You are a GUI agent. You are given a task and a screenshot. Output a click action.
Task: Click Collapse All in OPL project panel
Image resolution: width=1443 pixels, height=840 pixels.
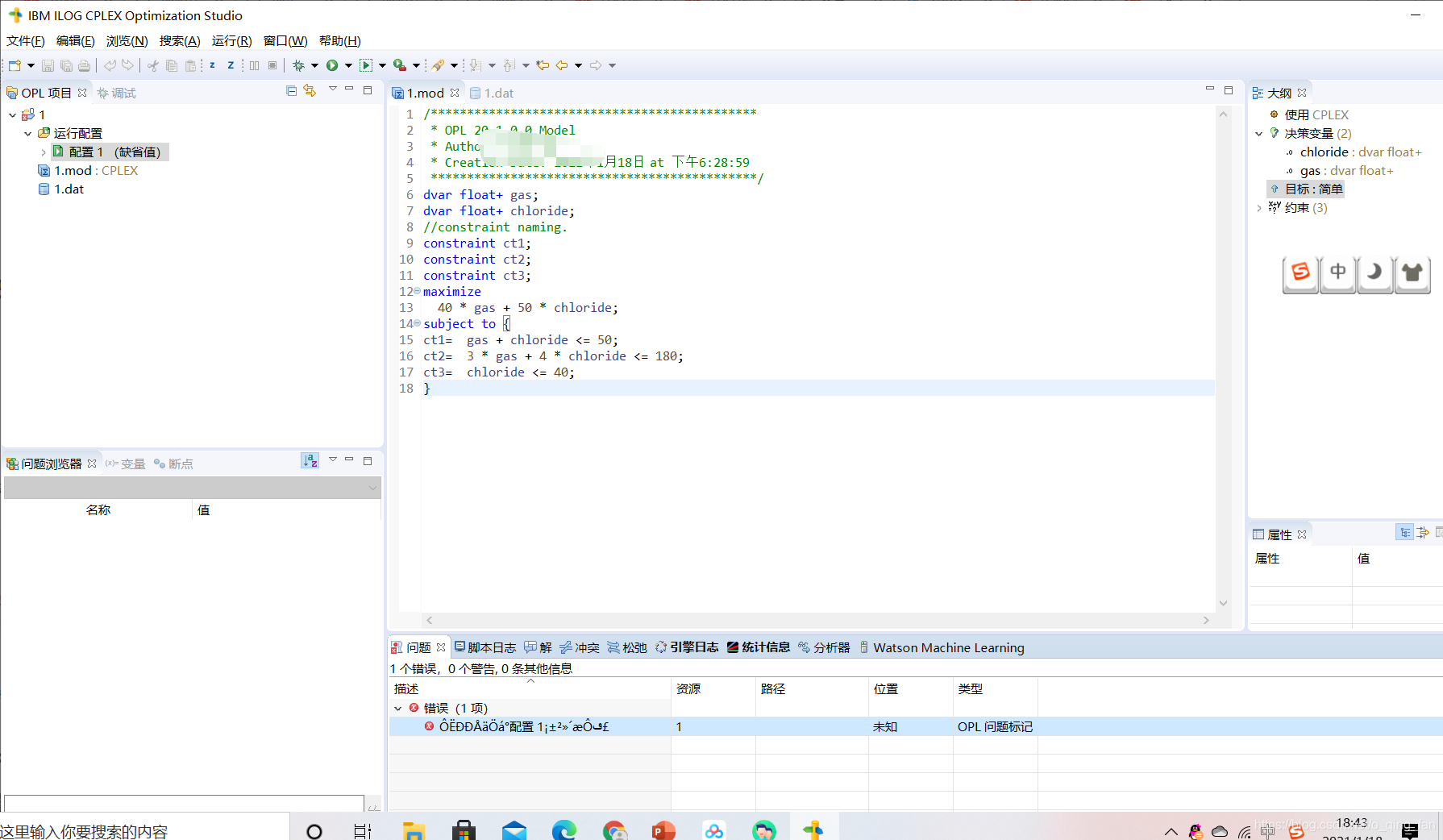tap(292, 91)
